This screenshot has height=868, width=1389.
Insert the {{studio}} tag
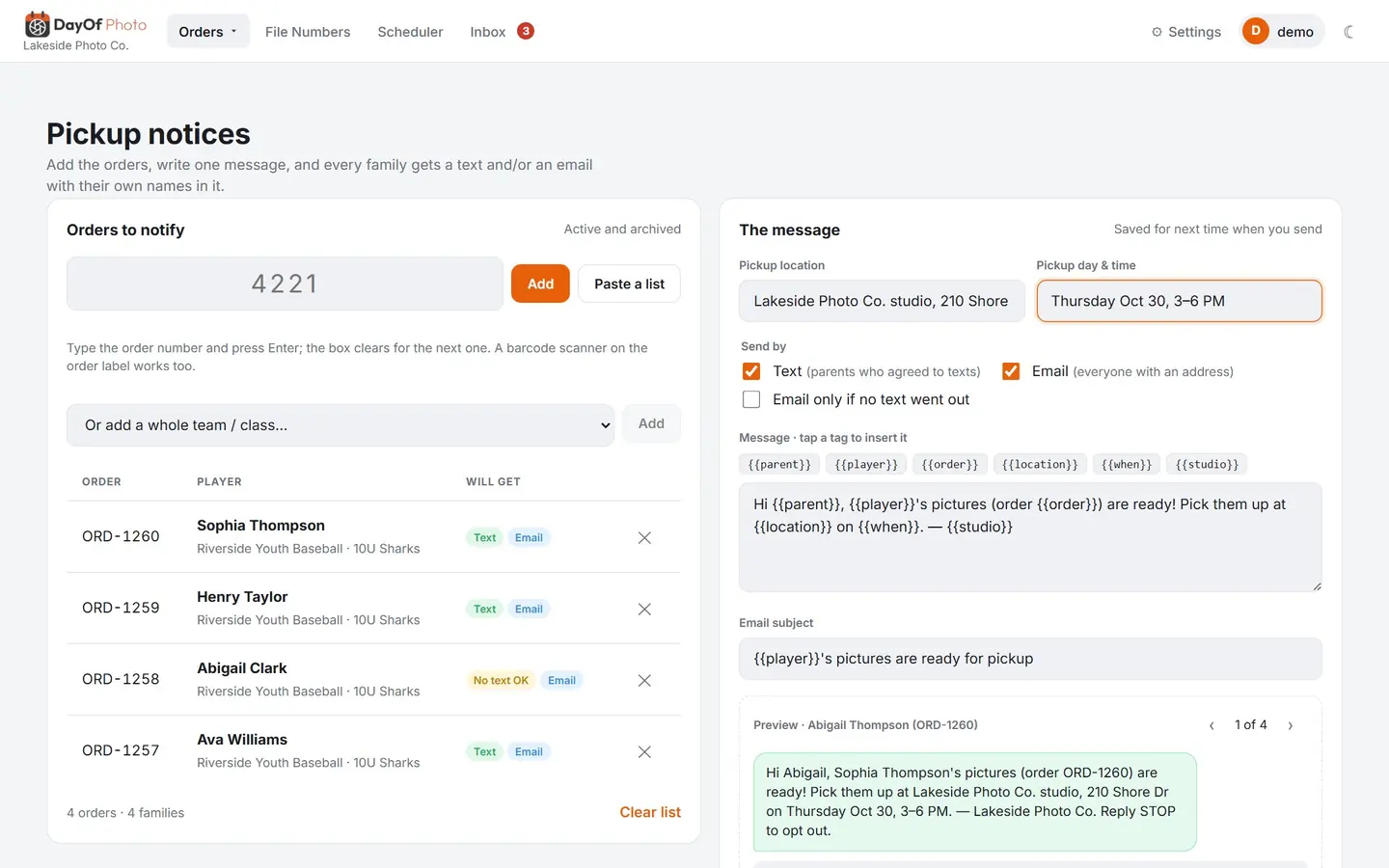coord(1207,465)
